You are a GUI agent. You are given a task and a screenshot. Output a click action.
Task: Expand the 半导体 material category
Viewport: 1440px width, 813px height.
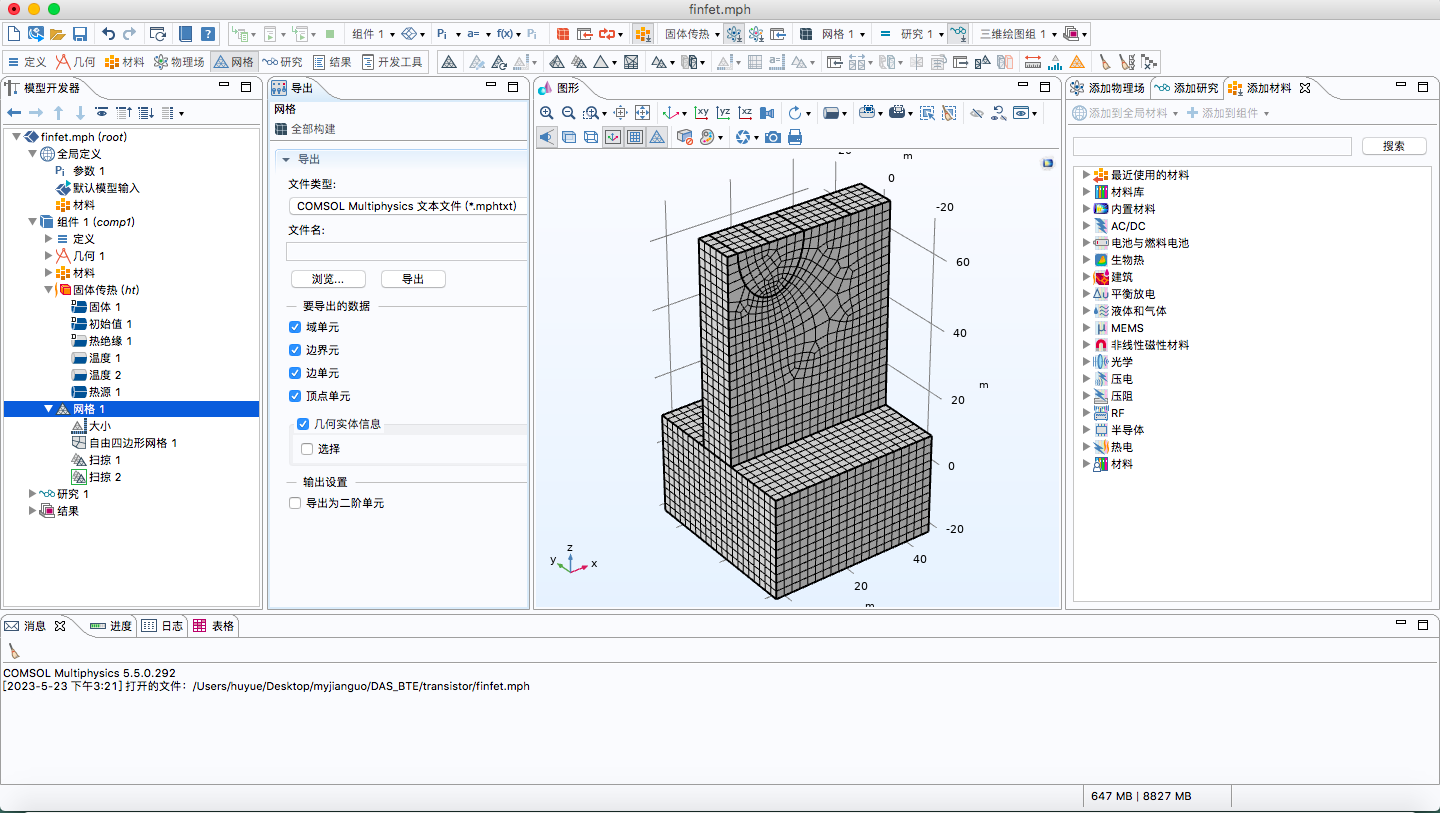coord(1087,430)
